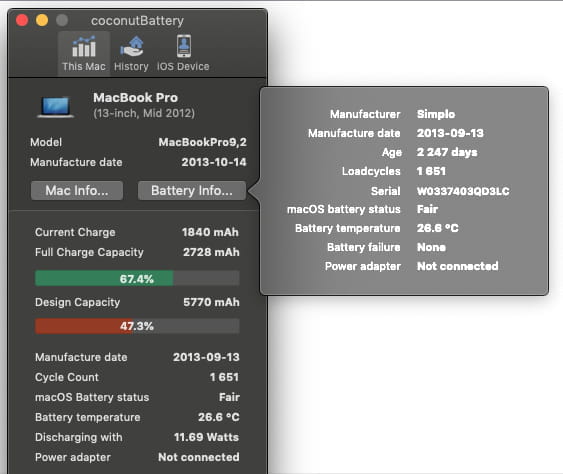Open the Mac Info... details
Image resolution: width=563 pixels, height=474 pixels.
tap(77, 190)
